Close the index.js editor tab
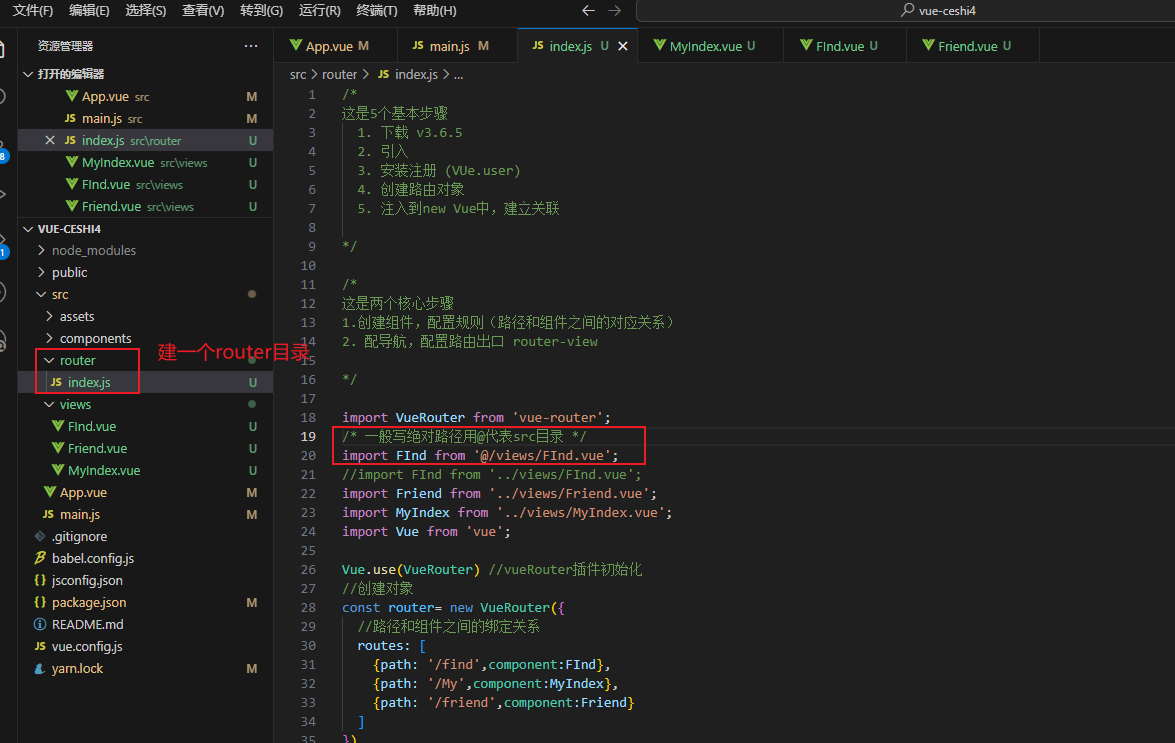1175x743 pixels. (x=623, y=46)
